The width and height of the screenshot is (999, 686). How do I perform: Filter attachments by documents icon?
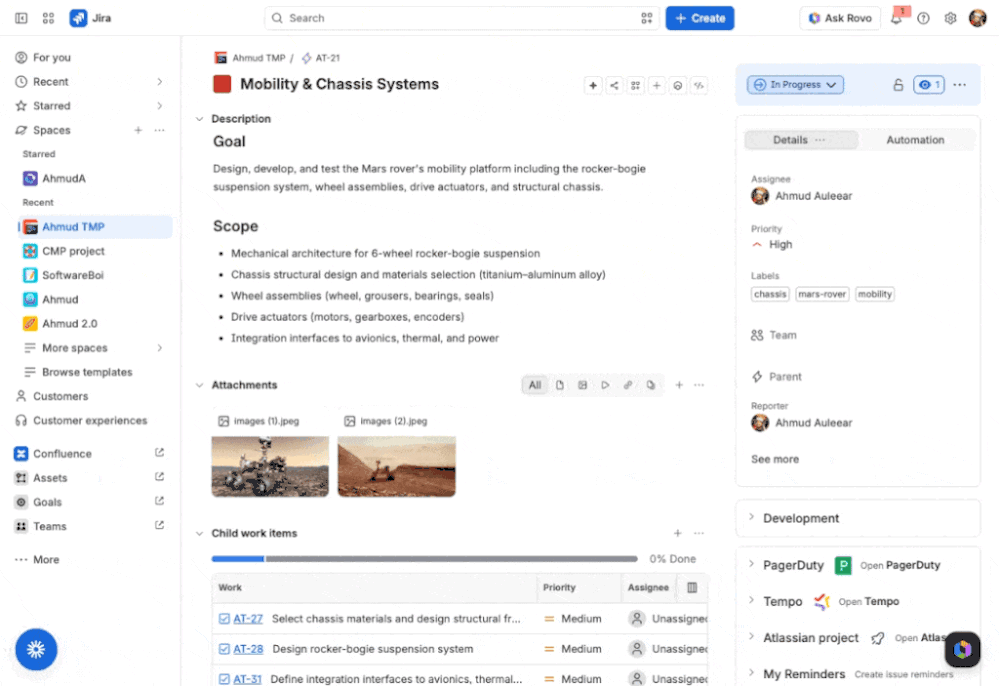tap(559, 385)
